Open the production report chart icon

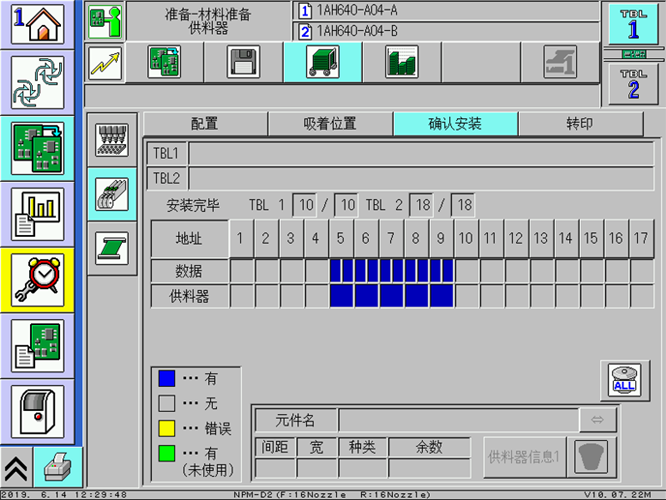coord(38,215)
